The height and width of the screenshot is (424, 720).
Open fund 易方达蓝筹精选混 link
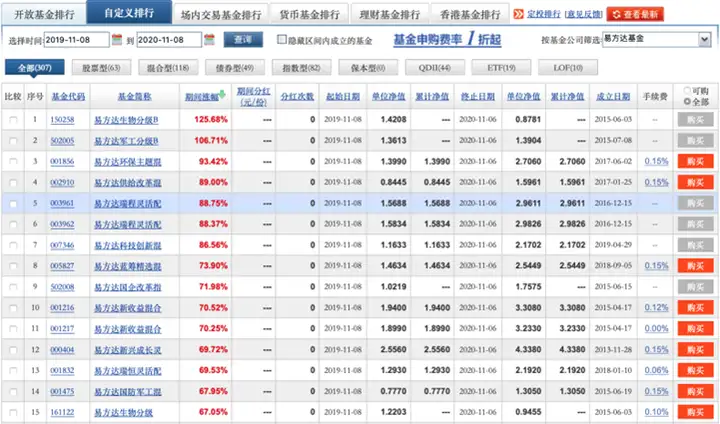point(128,266)
